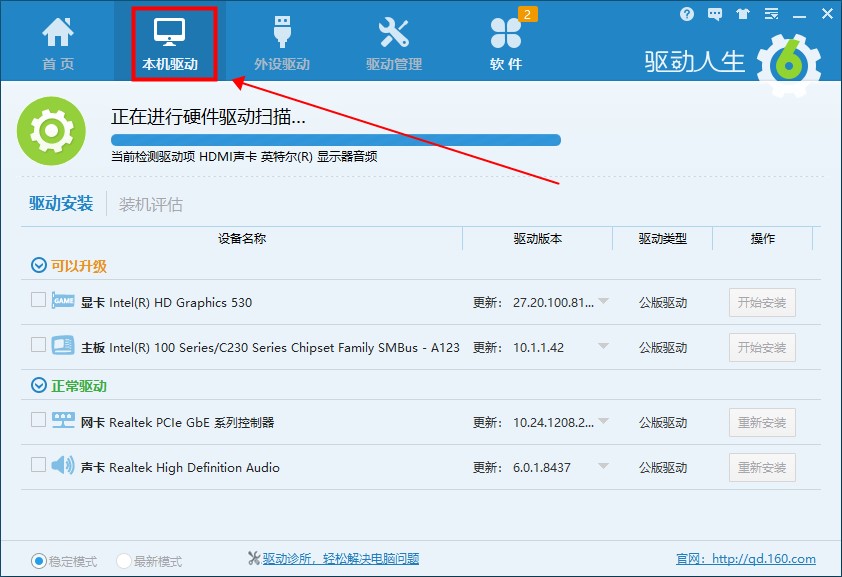This screenshot has height=577, width=842.
Task: Click 声卡 Realtek High Definition Audio text
Action: pos(180,468)
